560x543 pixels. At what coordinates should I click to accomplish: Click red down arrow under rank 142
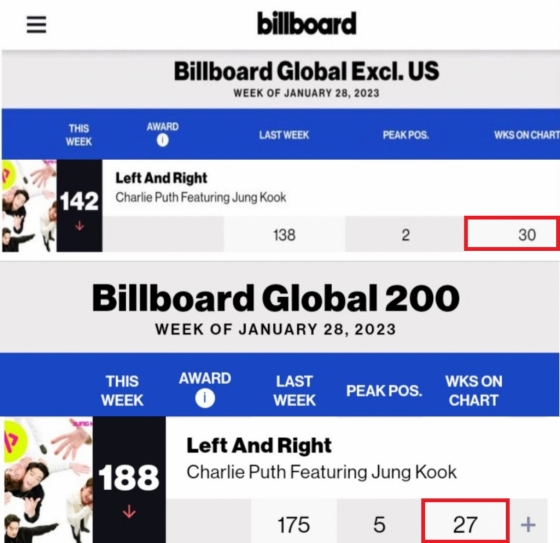click(80, 226)
